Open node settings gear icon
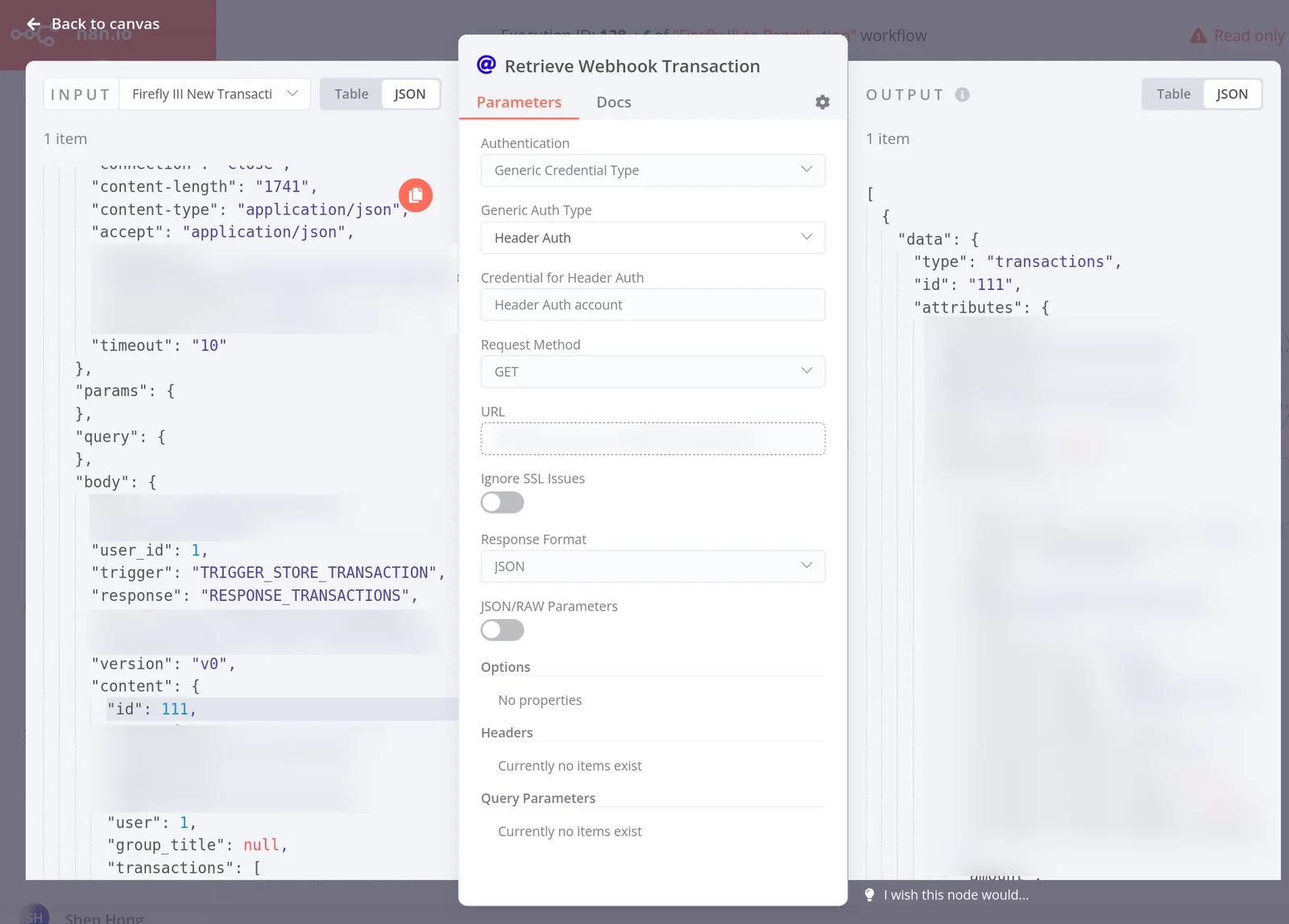 tap(822, 102)
